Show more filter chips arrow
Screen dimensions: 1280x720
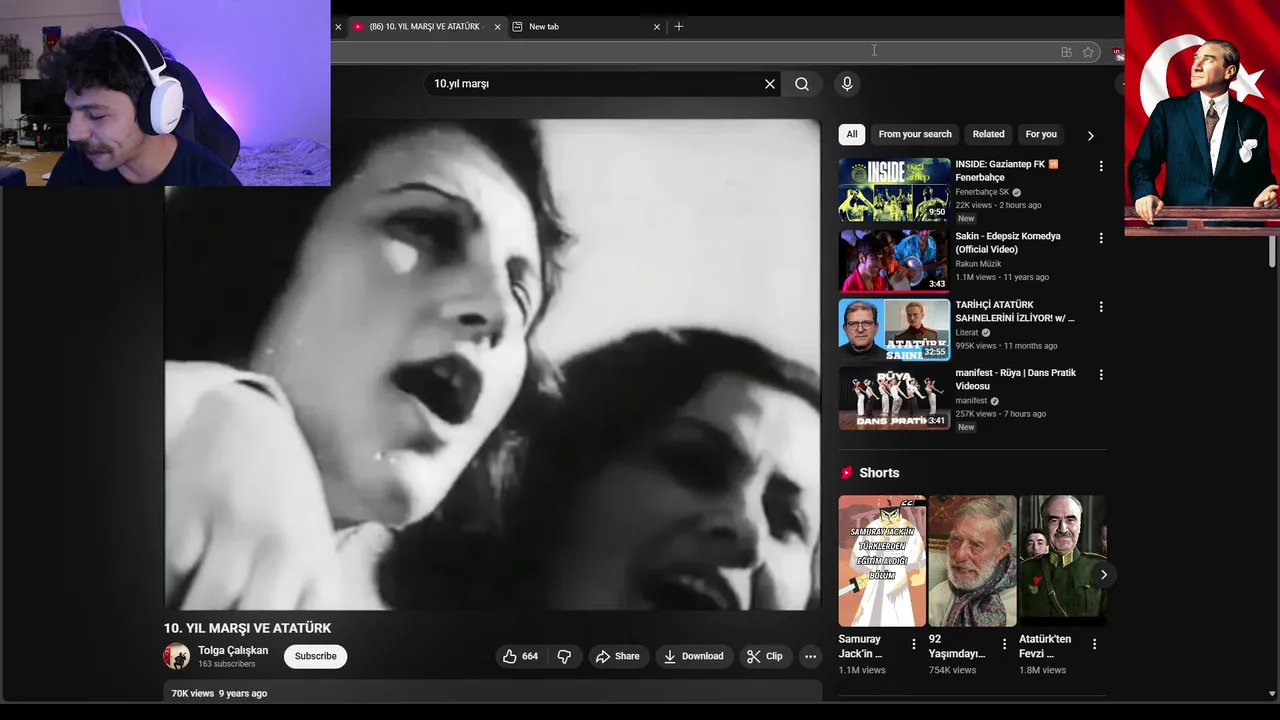(x=1090, y=135)
